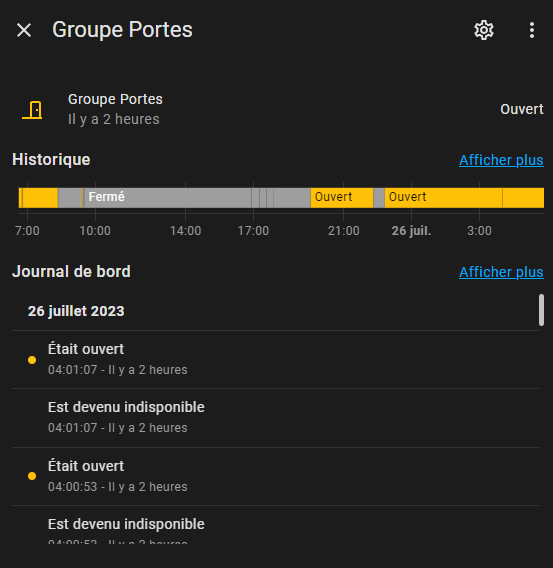Click Afficher plus next to Historique
Viewport: 553px width, 568px height.
[501, 160]
